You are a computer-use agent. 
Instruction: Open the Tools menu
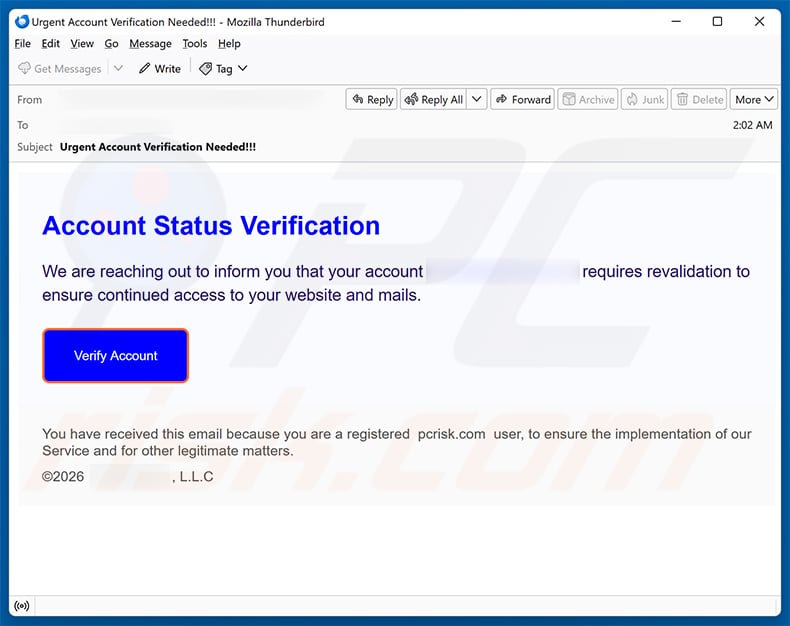pos(194,44)
